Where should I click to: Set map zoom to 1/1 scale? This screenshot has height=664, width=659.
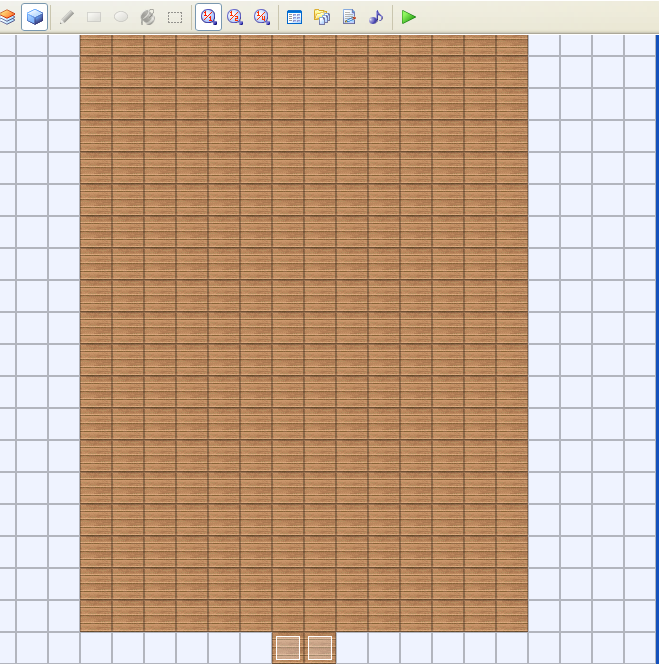[208, 17]
